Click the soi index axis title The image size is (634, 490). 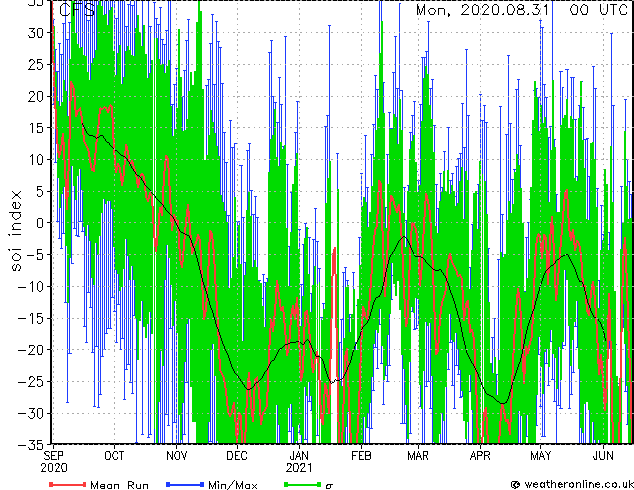(16, 231)
